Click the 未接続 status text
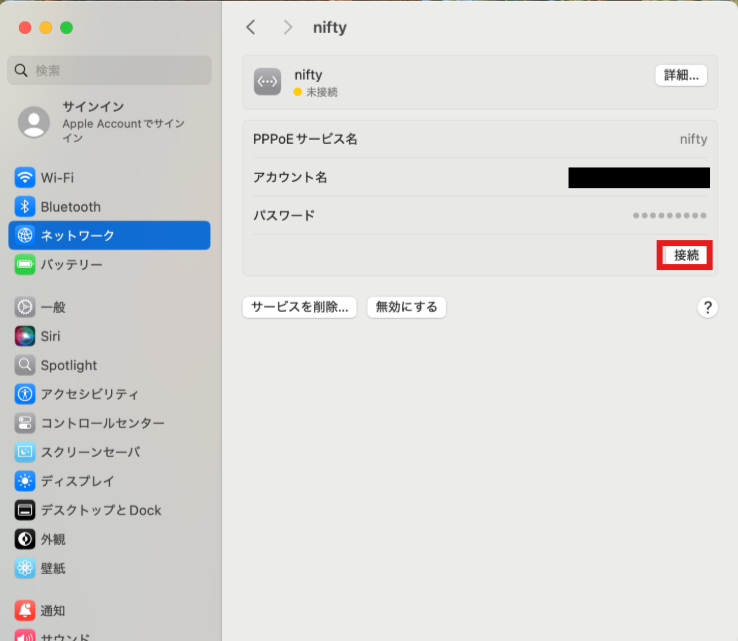The height and width of the screenshot is (641, 738). tap(322, 92)
